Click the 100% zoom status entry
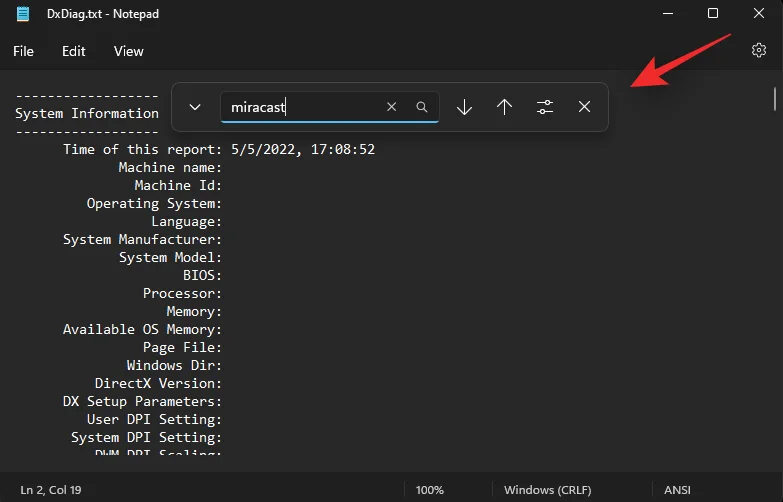Image resolution: width=783 pixels, height=502 pixels. pos(429,490)
